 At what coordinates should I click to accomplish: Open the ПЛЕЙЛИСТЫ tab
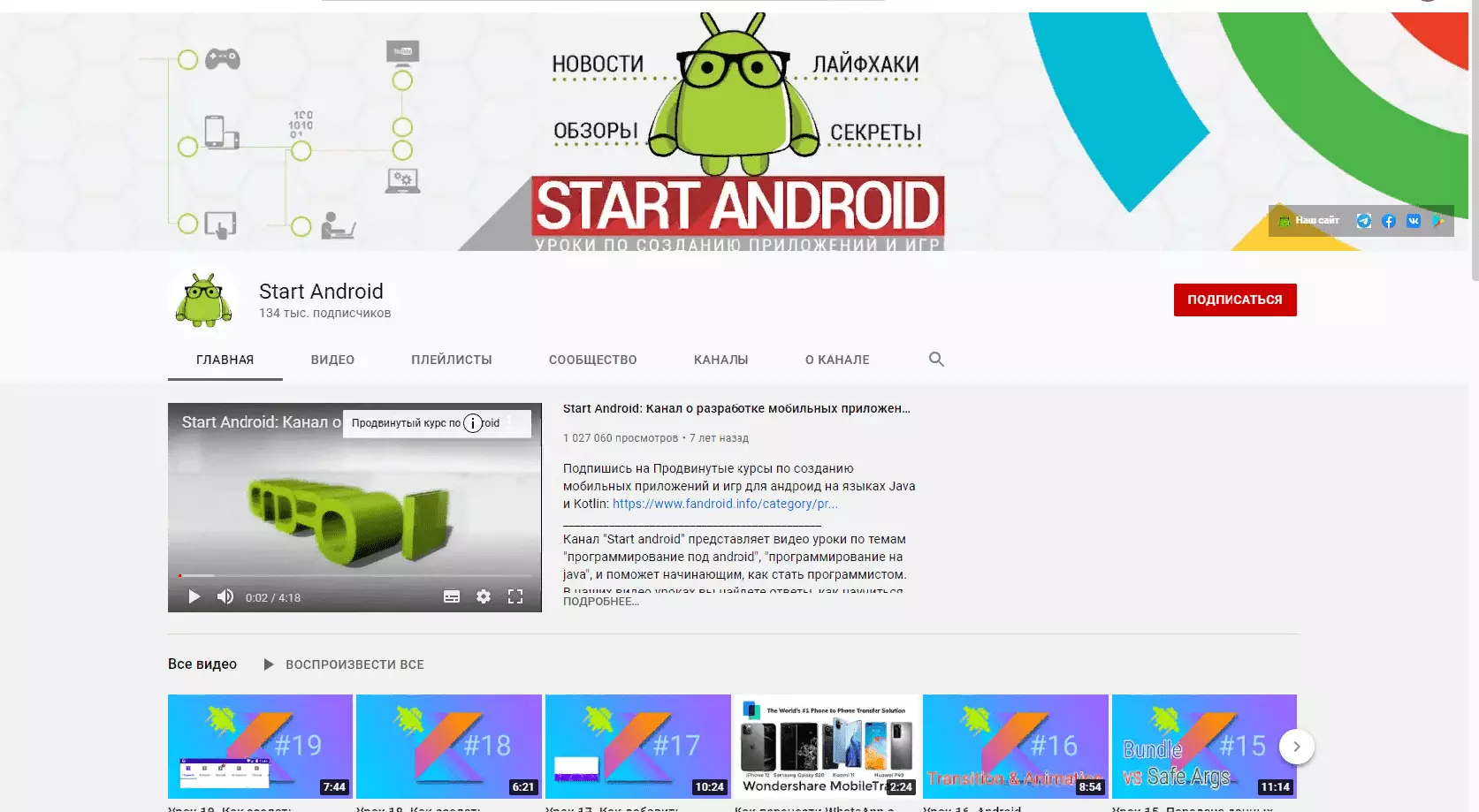[x=451, y=360]
